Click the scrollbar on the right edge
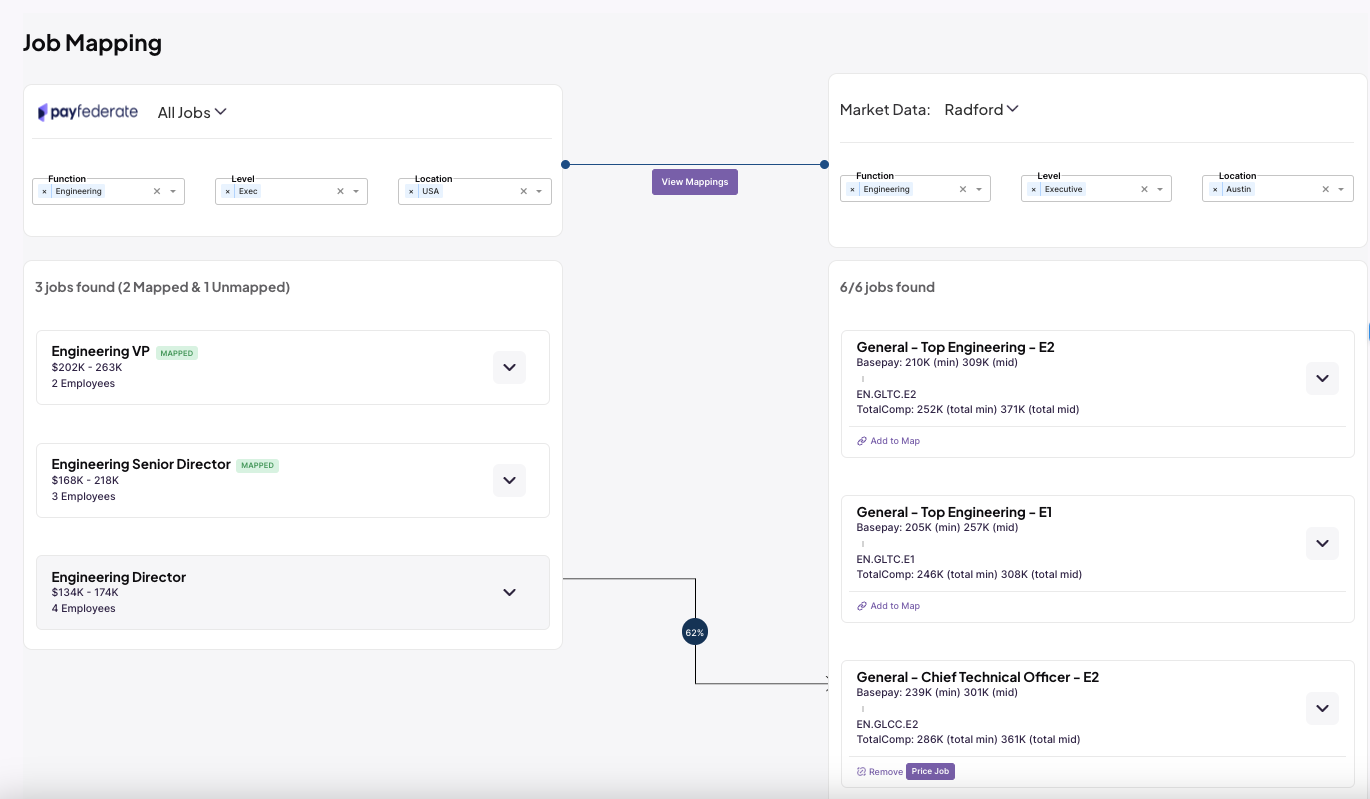1370x799 pixels. point(1366,330)
